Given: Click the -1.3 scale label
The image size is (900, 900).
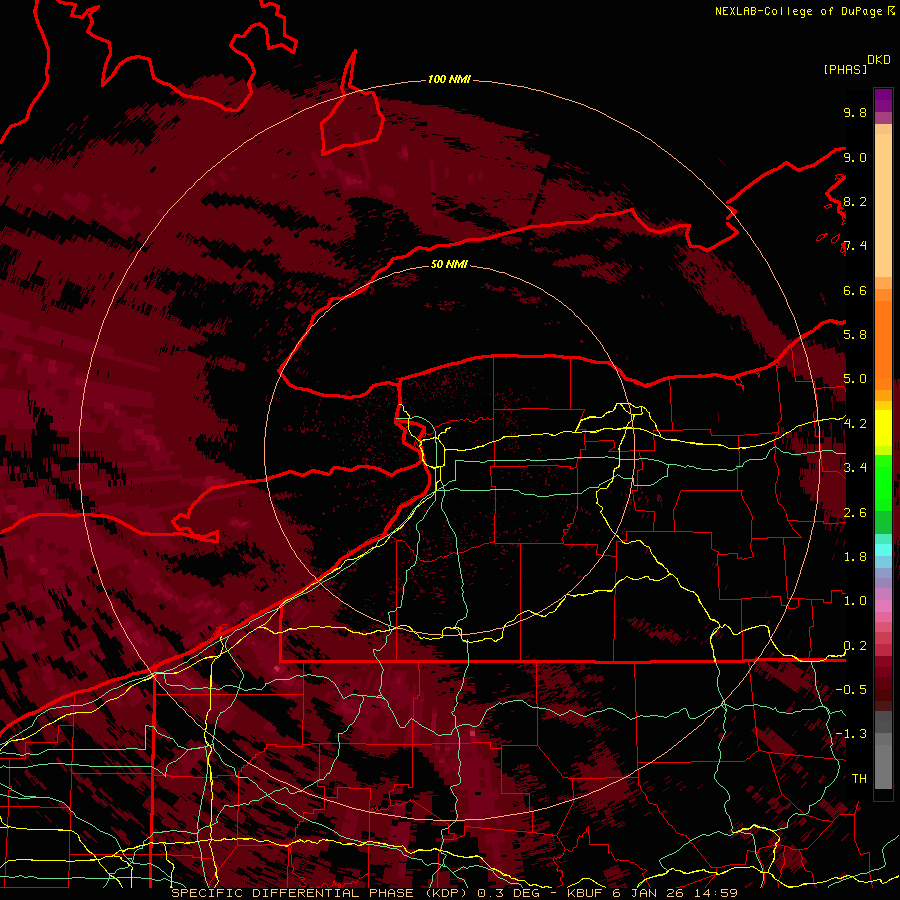Looking at the screenshot, I should click(x=851, y=734).
